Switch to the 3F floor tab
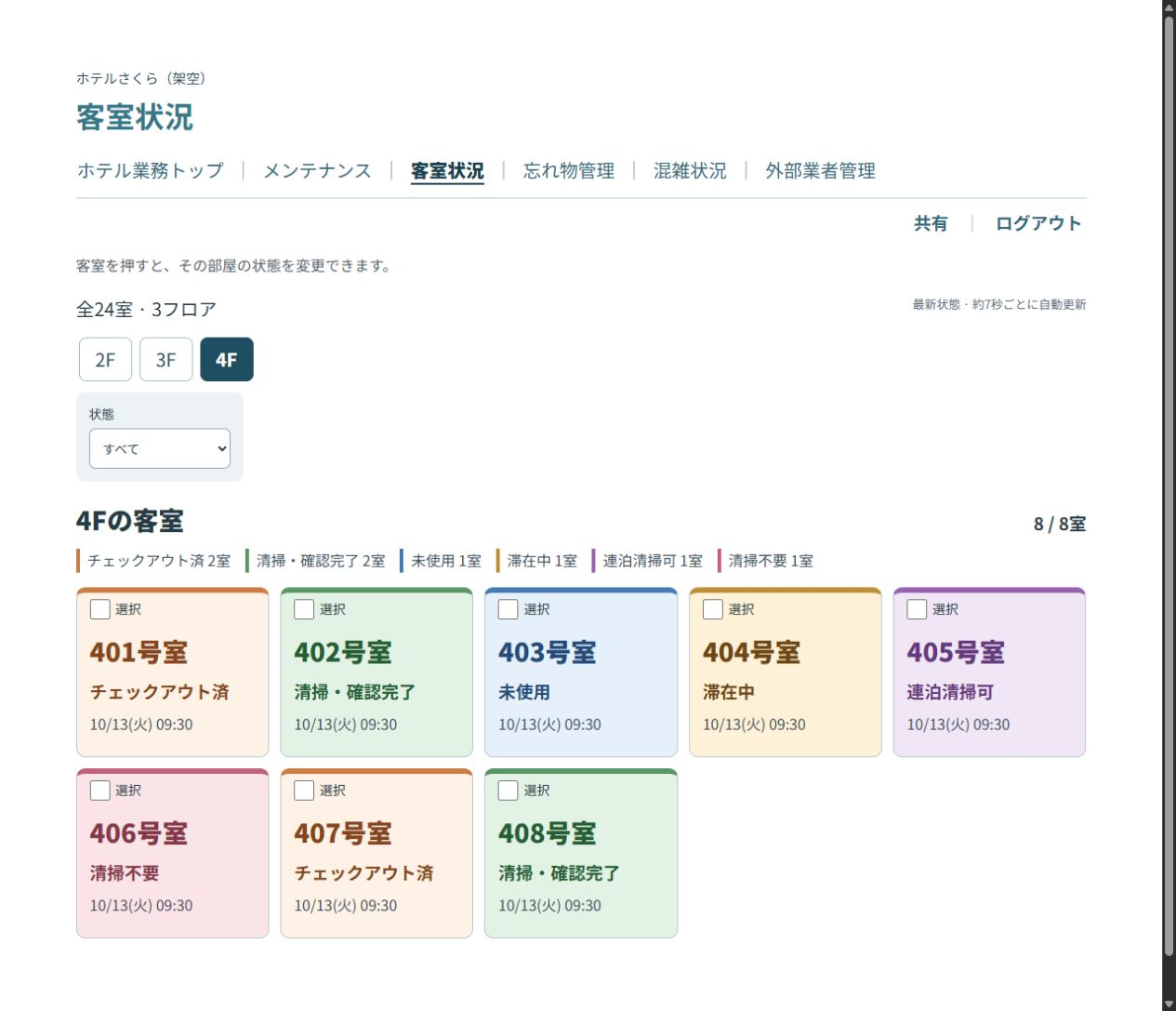 (165, 360)
